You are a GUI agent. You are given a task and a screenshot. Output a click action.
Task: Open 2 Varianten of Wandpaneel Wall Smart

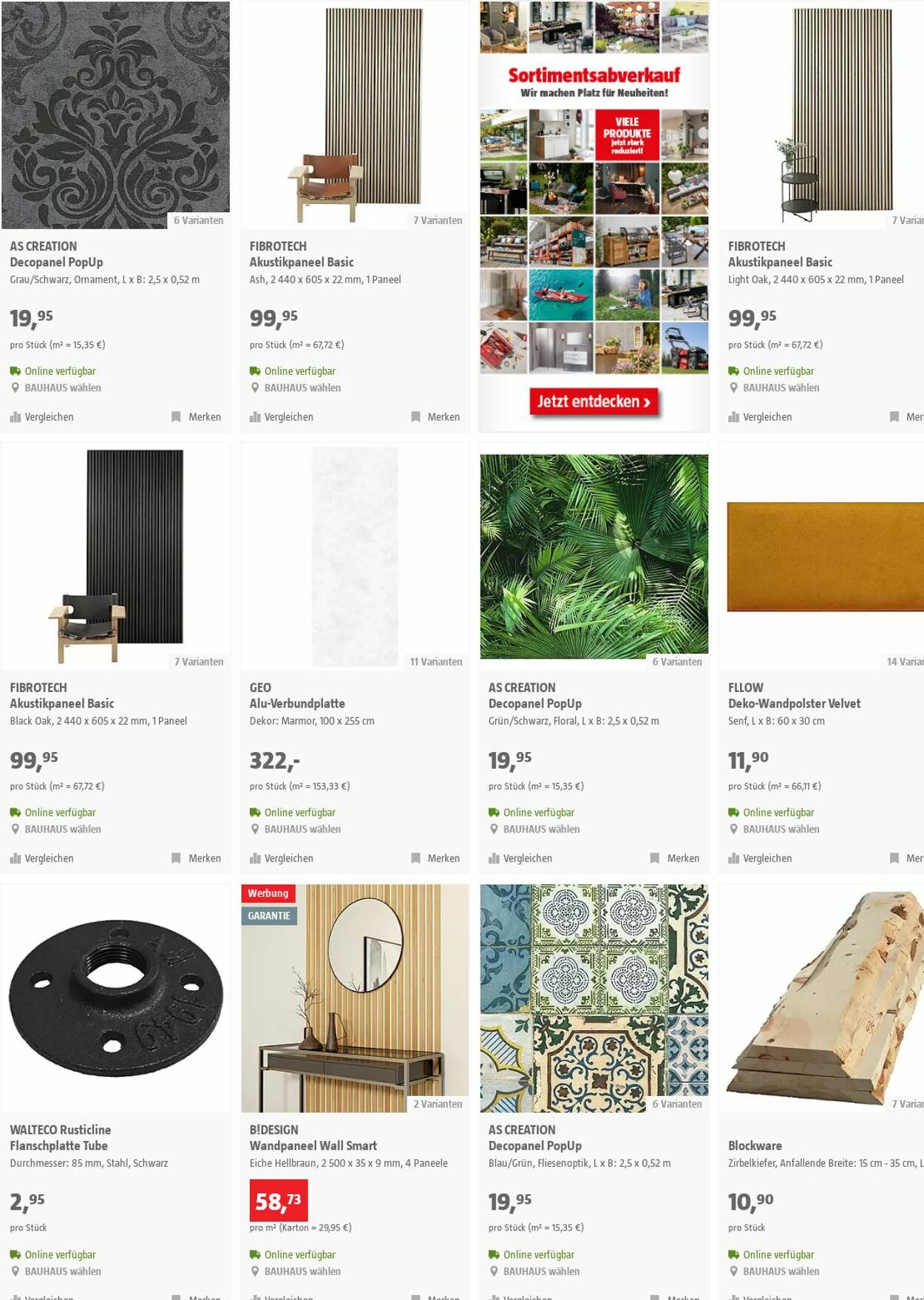[x=438, y=1104]
